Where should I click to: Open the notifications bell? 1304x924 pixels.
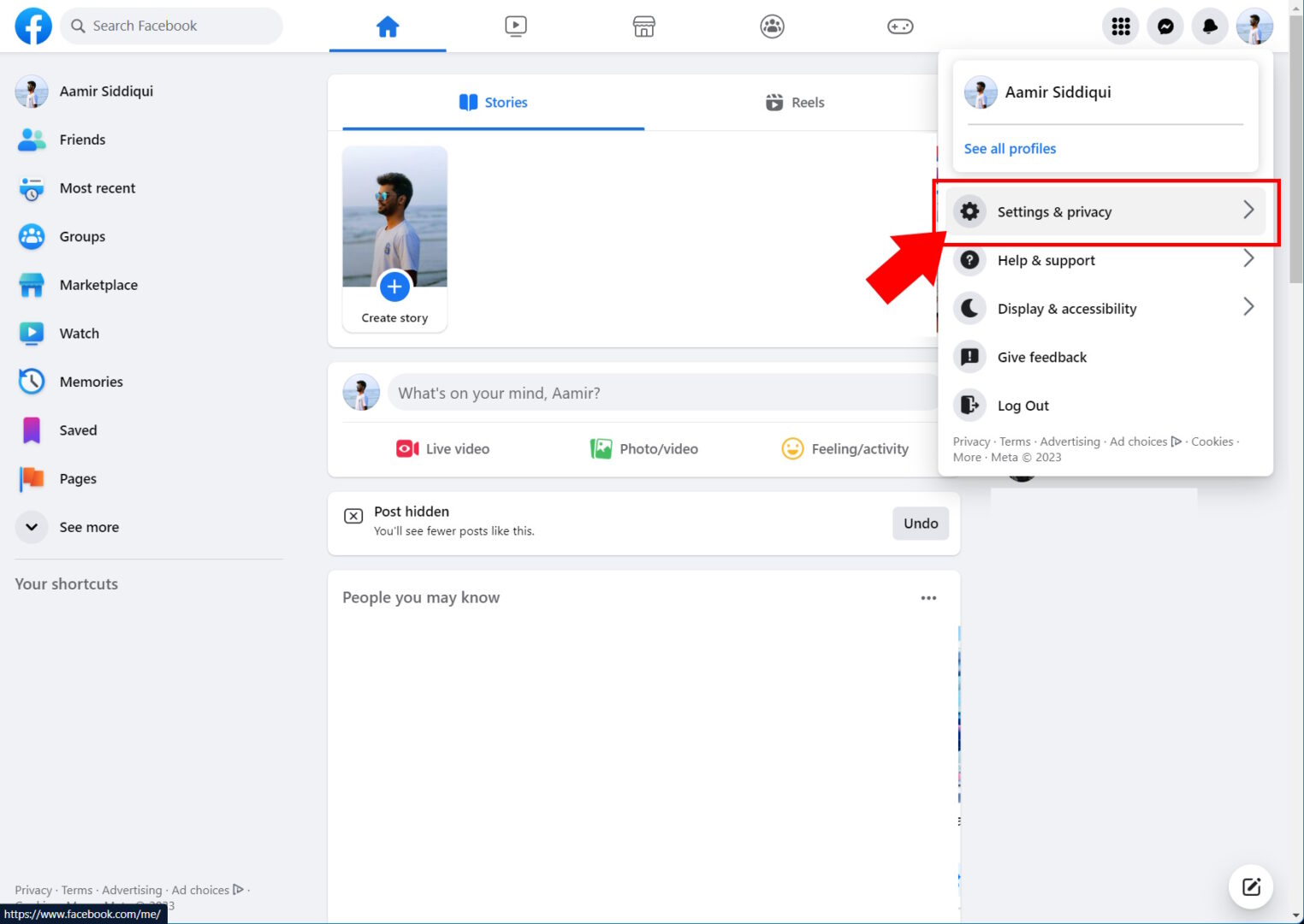[x=1209, y=26]
